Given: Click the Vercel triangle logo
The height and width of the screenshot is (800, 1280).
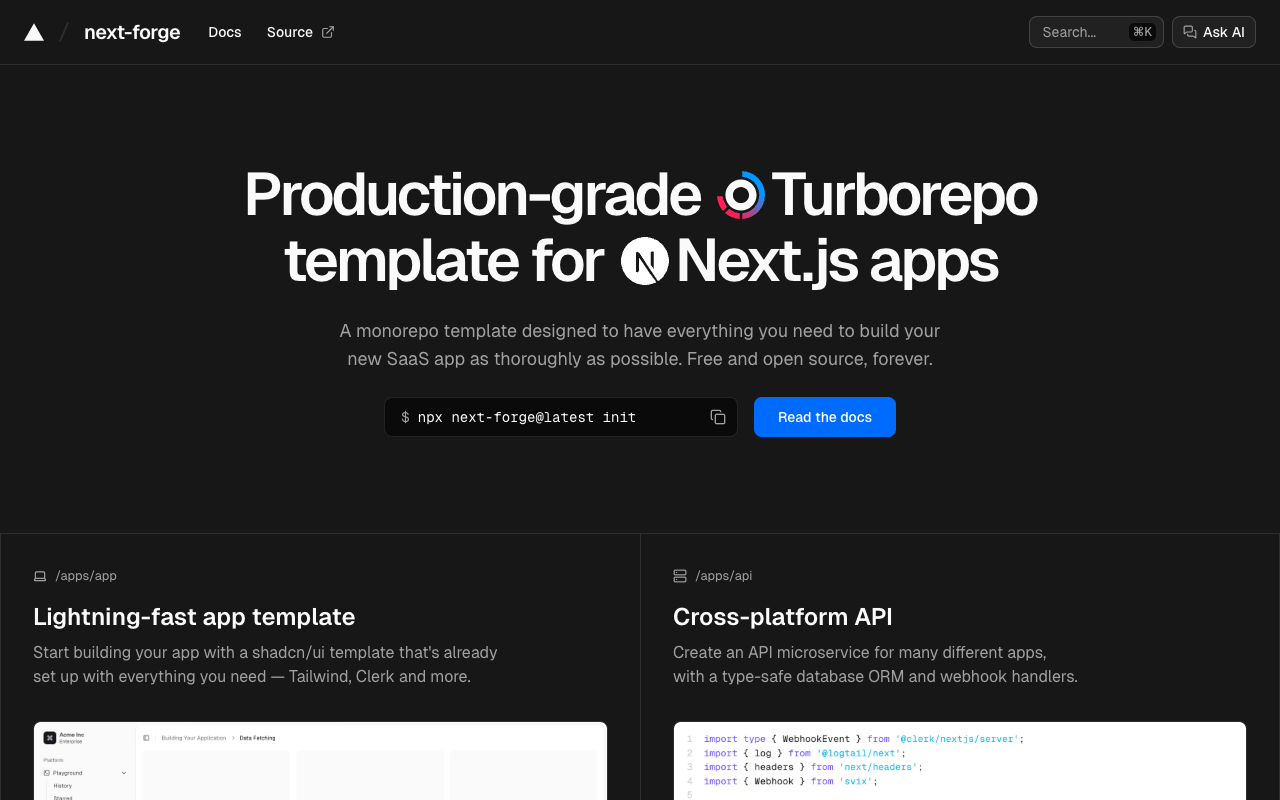Looking at the screenshot, I should coord(34,32).
